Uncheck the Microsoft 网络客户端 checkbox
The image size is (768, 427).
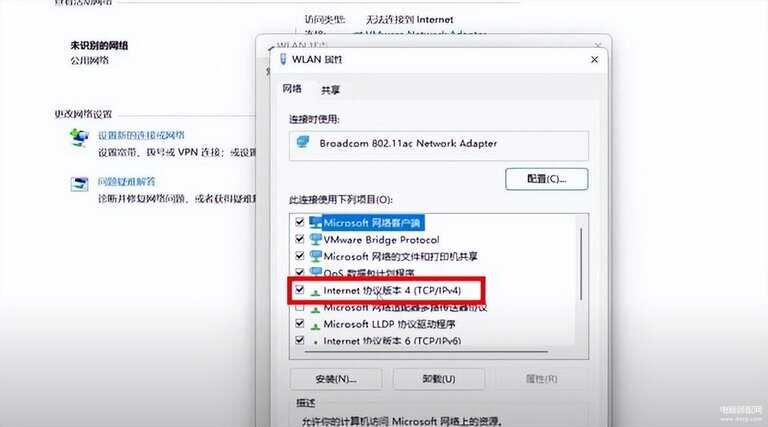point(300,222)
